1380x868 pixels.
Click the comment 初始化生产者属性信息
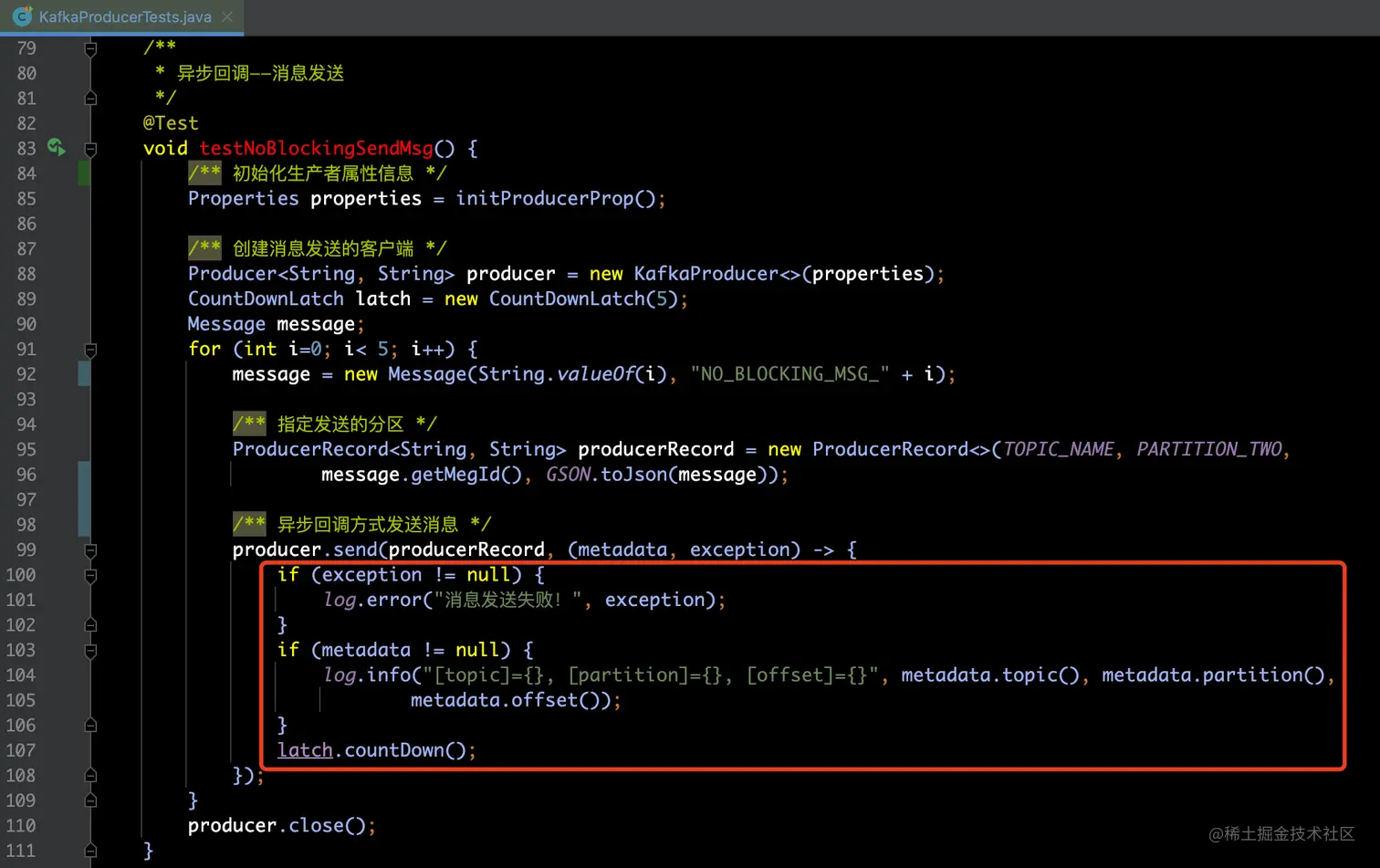tap(323, 173)
